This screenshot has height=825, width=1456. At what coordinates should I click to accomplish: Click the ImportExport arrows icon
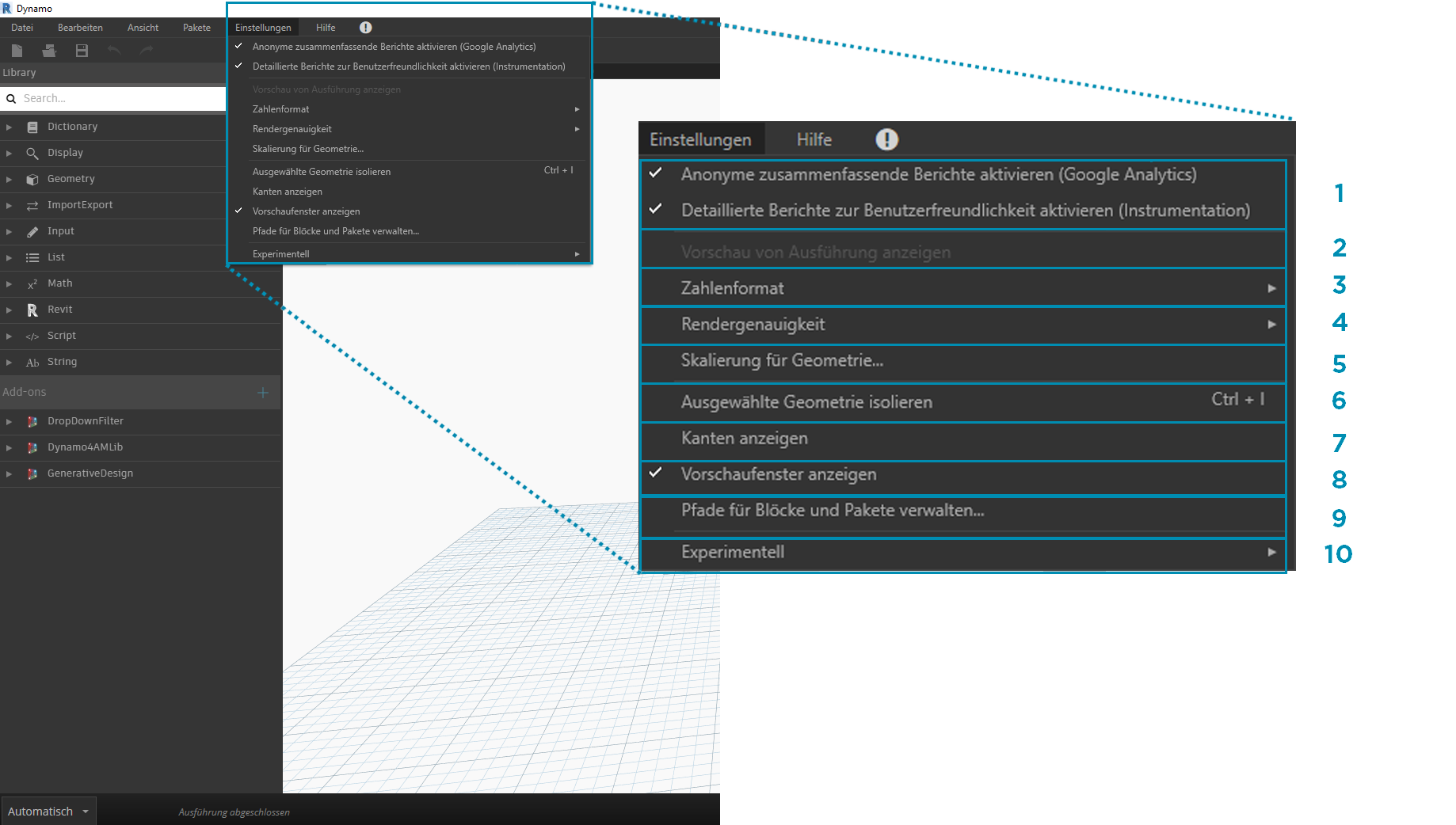click(x=32, y=205)
